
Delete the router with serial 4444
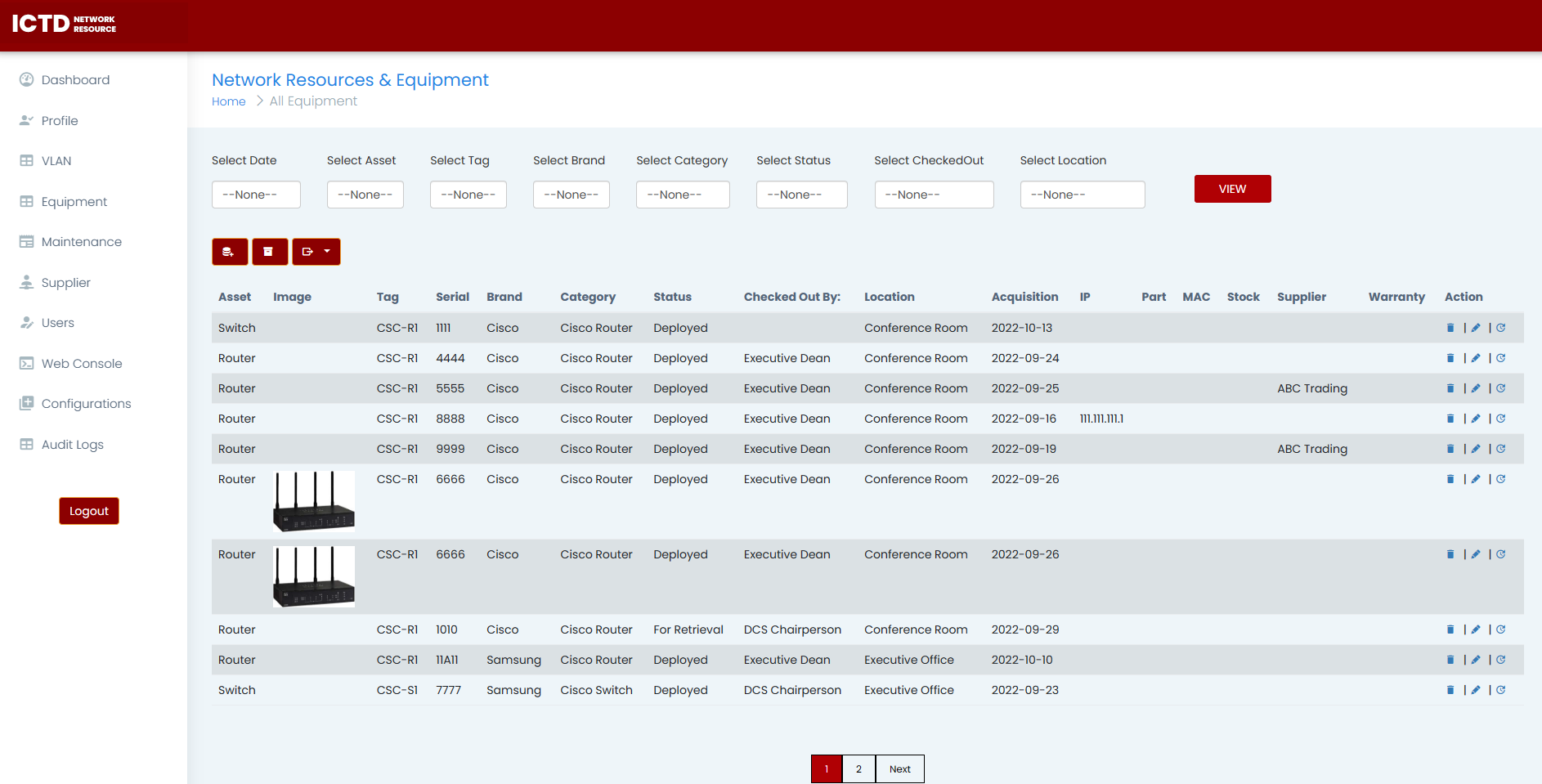point(1450,358)
